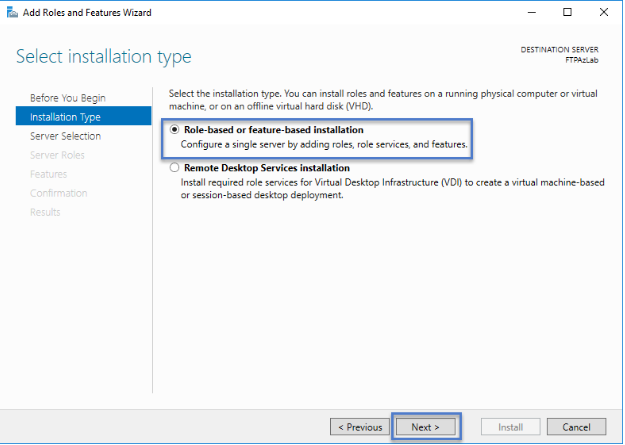Go to the Server Selection step
The image size is (625, 445).
click(65, 136)
